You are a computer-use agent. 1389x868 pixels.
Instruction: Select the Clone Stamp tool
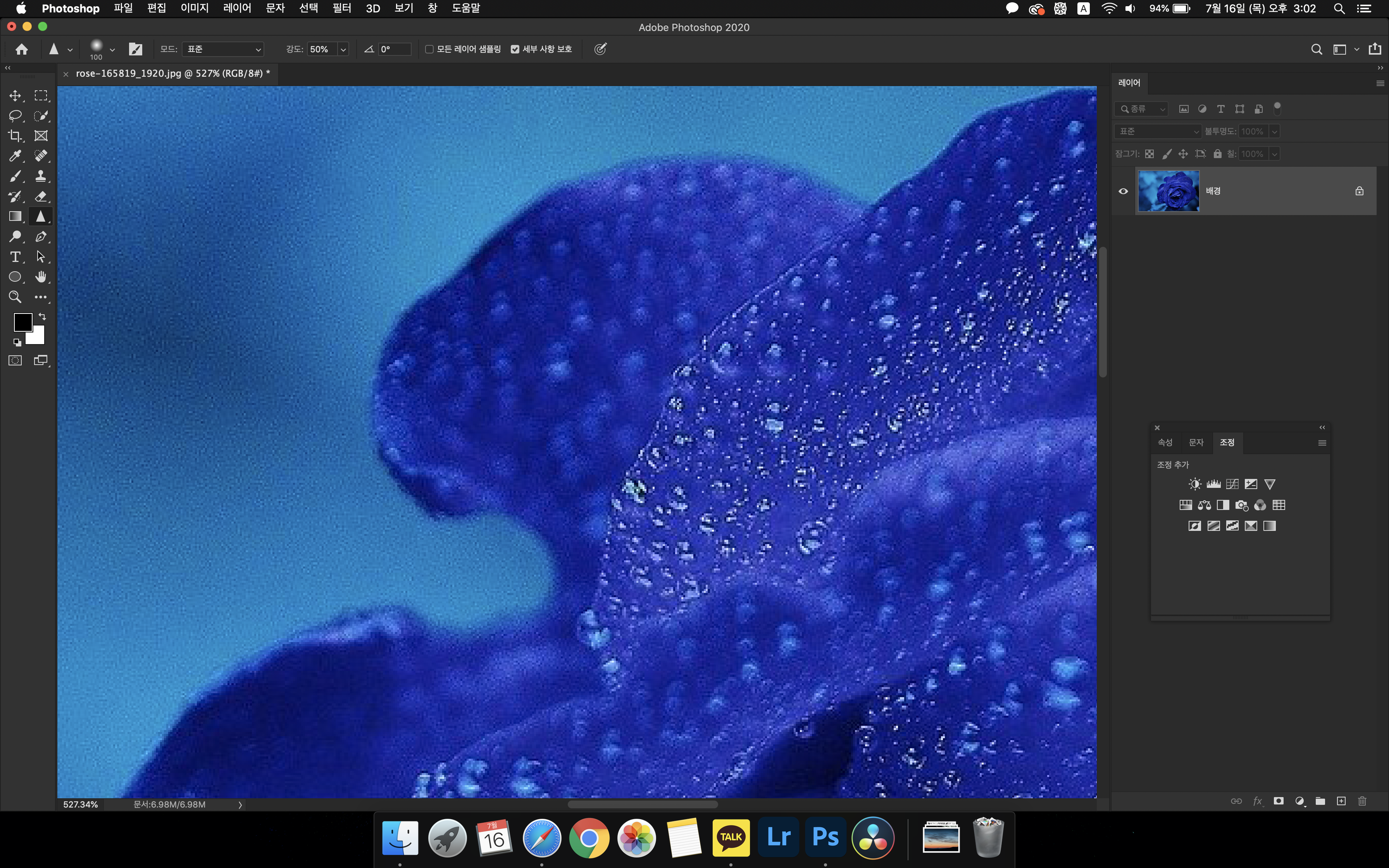(x=41, y=176)
